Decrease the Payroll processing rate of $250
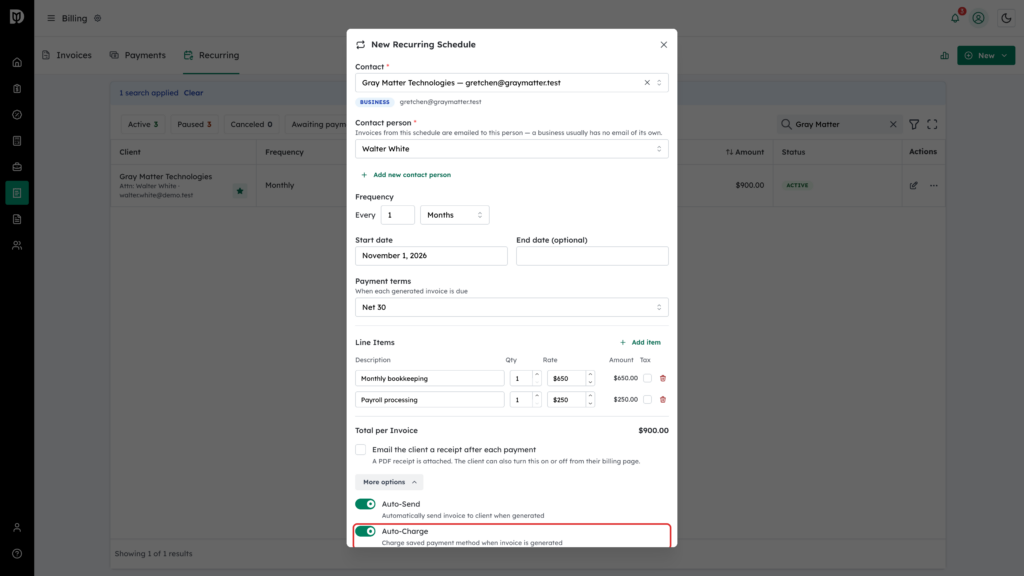 pos(590,403)
